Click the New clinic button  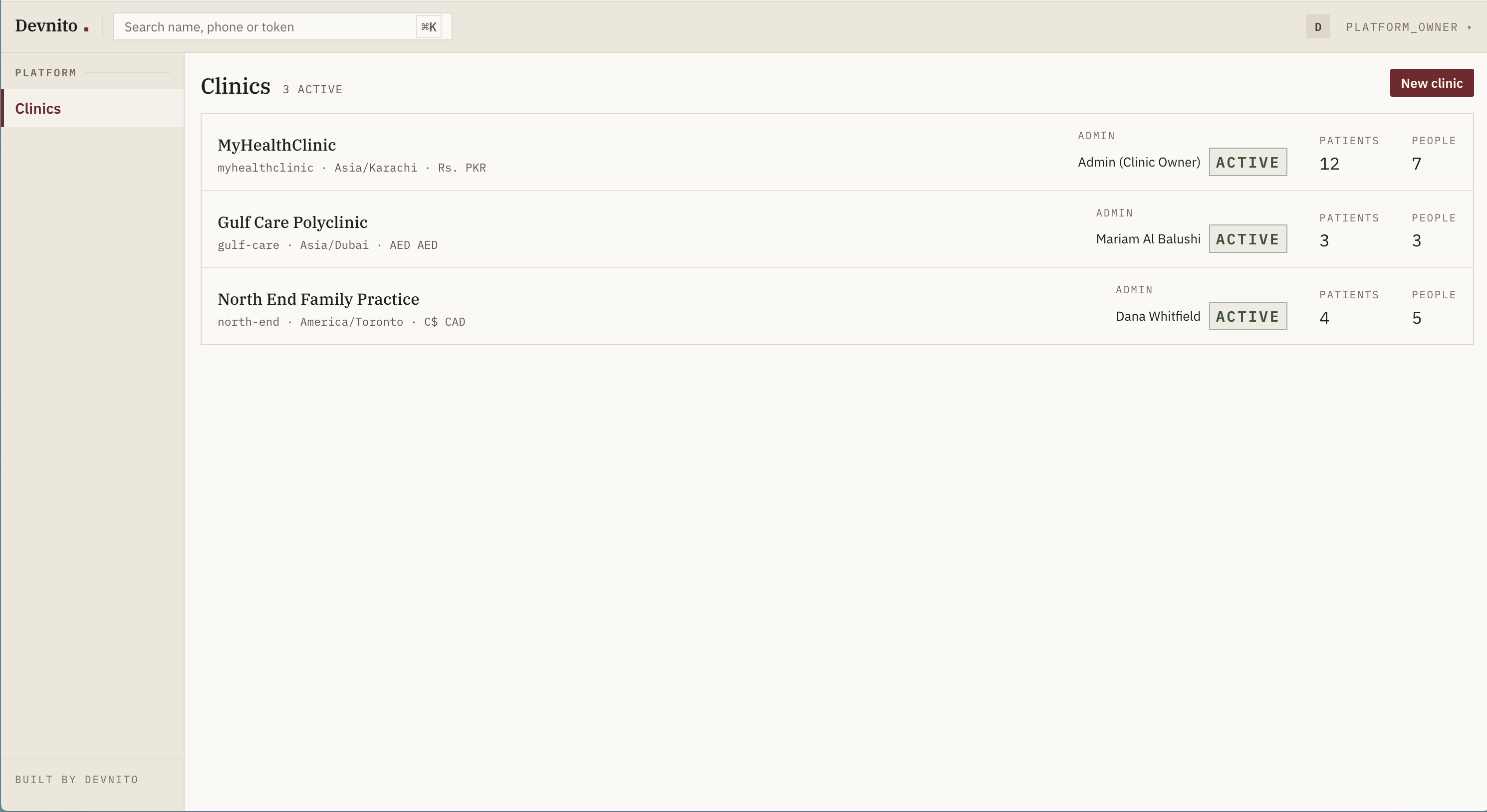click(1432, 83)
